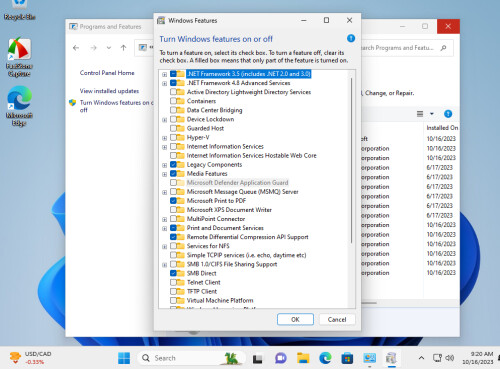Click the Installed On column header
Screen dimensions: 500x369
click(x=442, y=128)
